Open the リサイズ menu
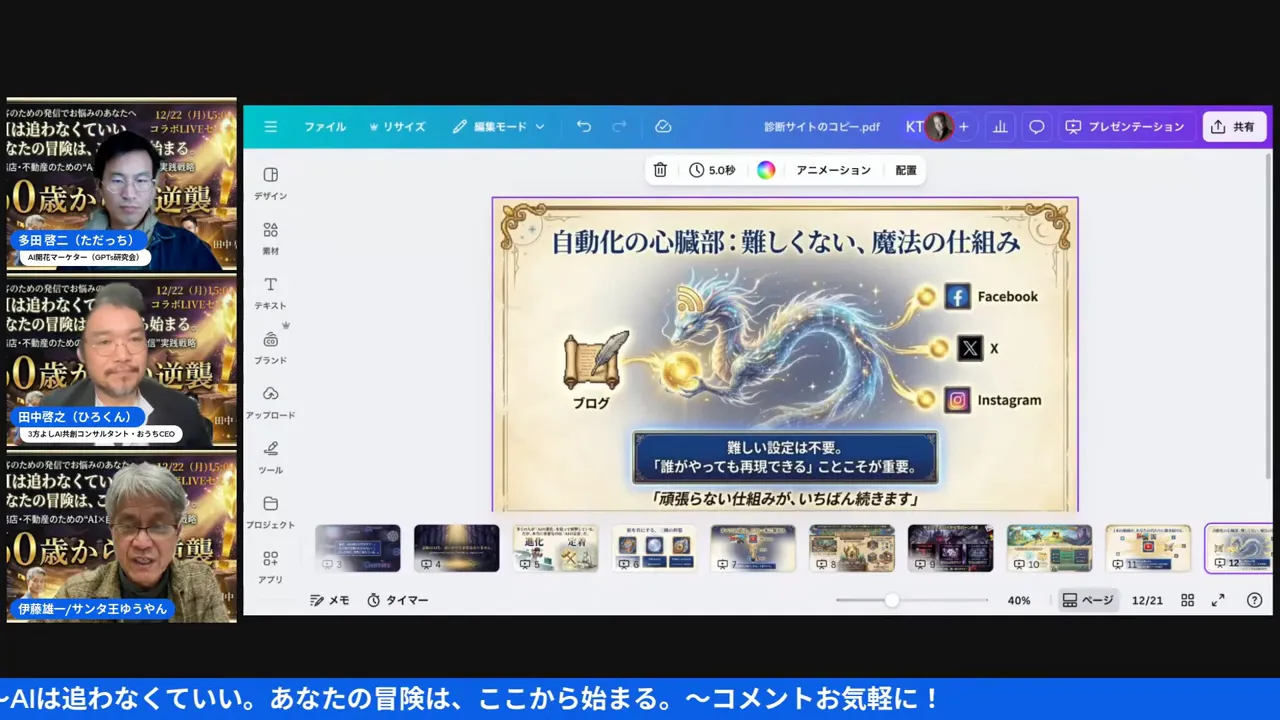The image size is (1280, 720). [x=397, y=126]
